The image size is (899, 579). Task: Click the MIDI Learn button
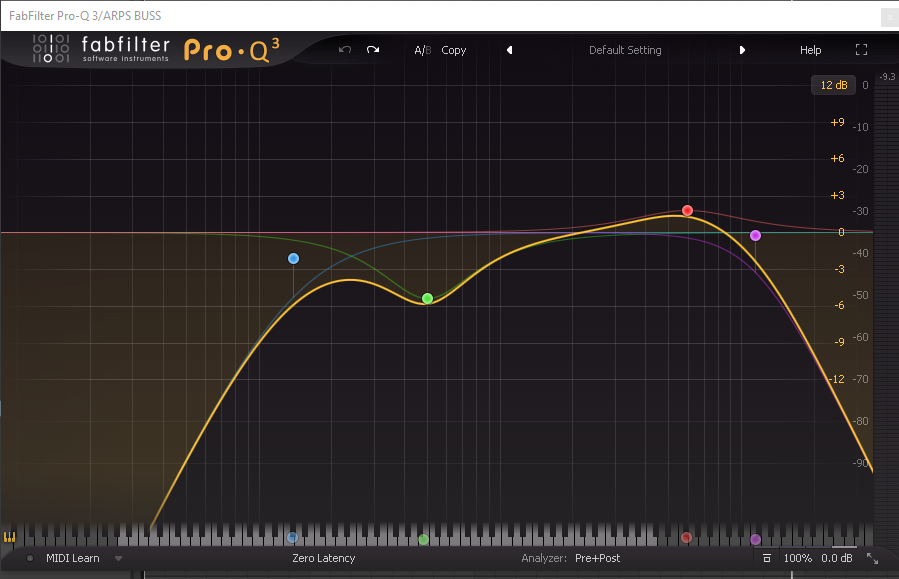[73, 558]
